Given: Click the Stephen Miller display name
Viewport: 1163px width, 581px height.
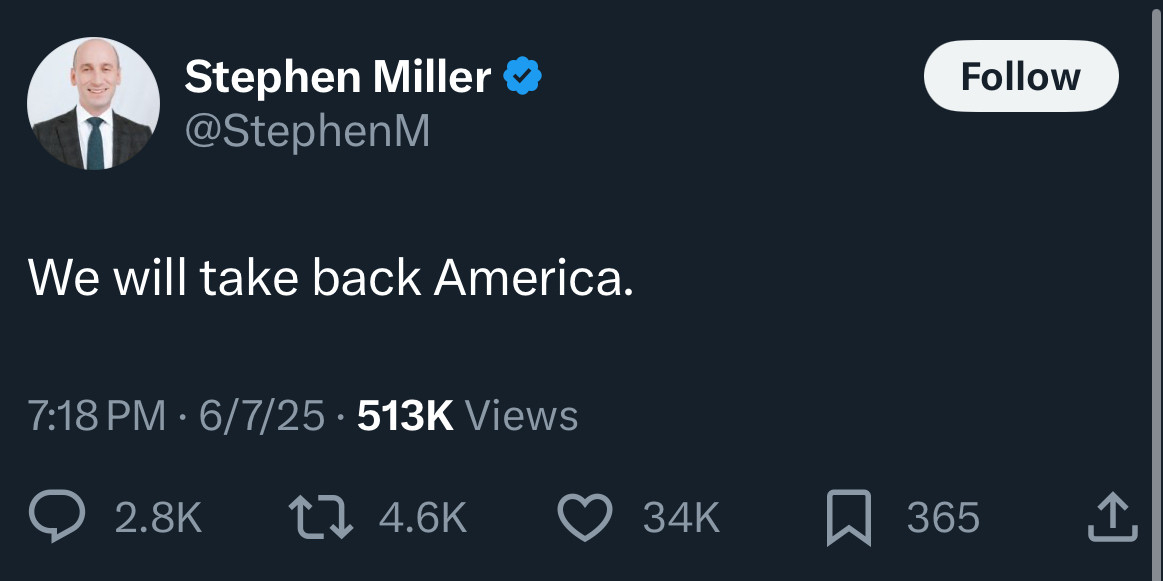Looking at the screenshot, I should (337, 77).
